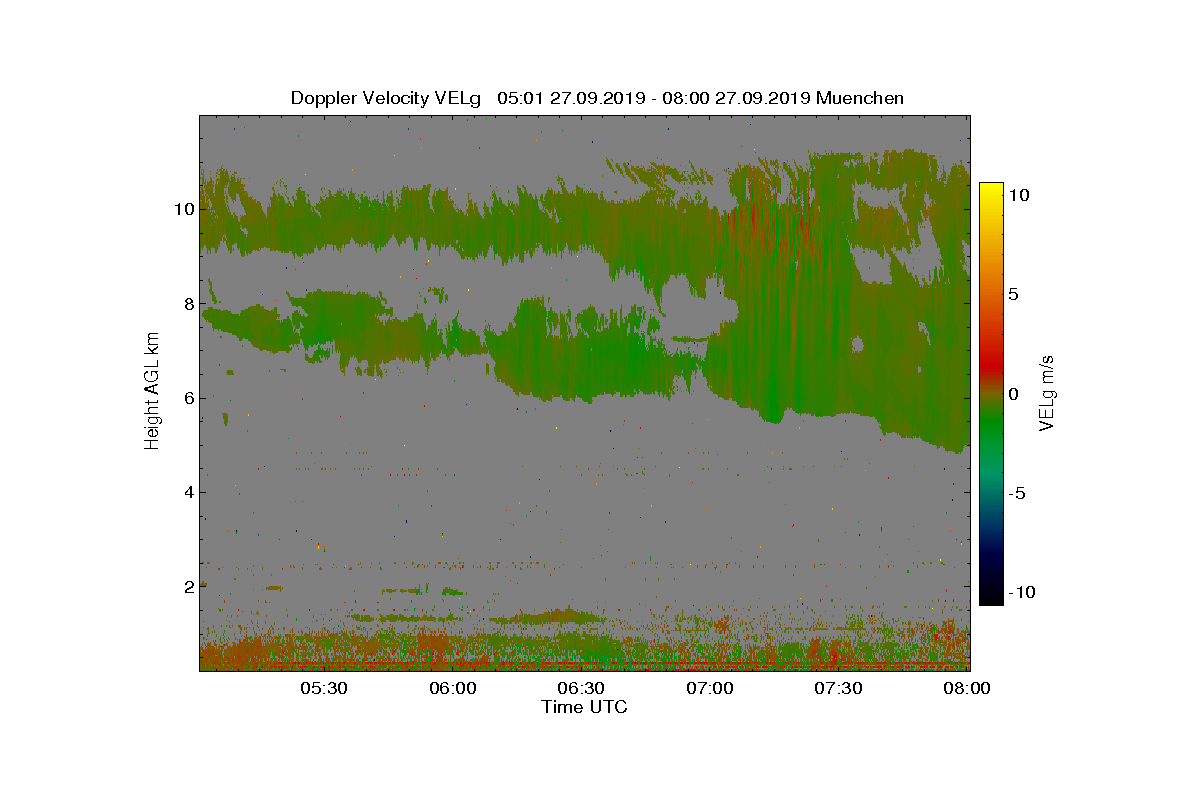Click the 08:00 time tick label
This screenshot has width=1200, height=800.
967,689
